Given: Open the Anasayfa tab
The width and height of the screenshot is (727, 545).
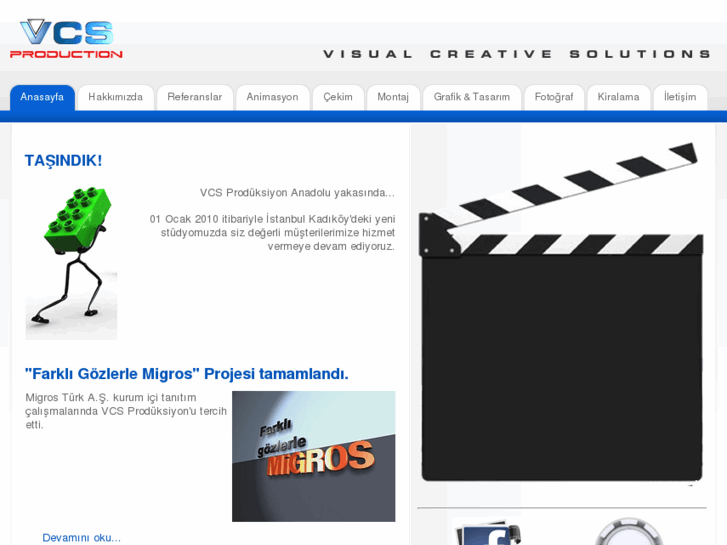Looking at the screenshot, I should (42, 97).
